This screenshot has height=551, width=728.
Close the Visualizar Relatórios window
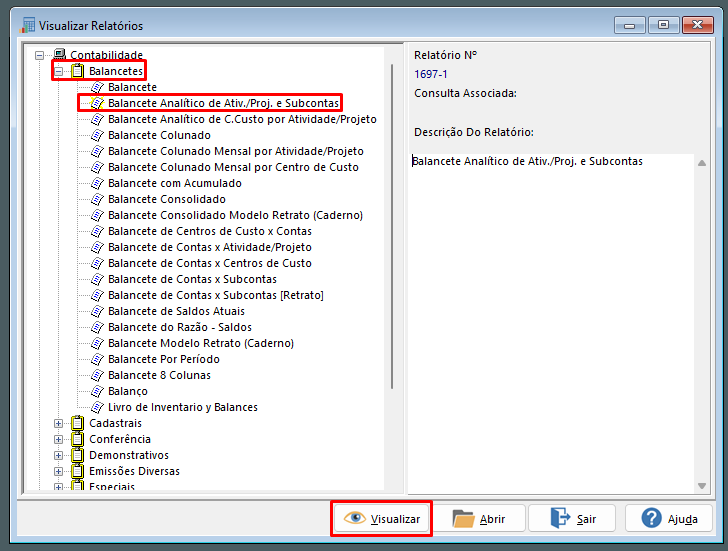(697, 25)
